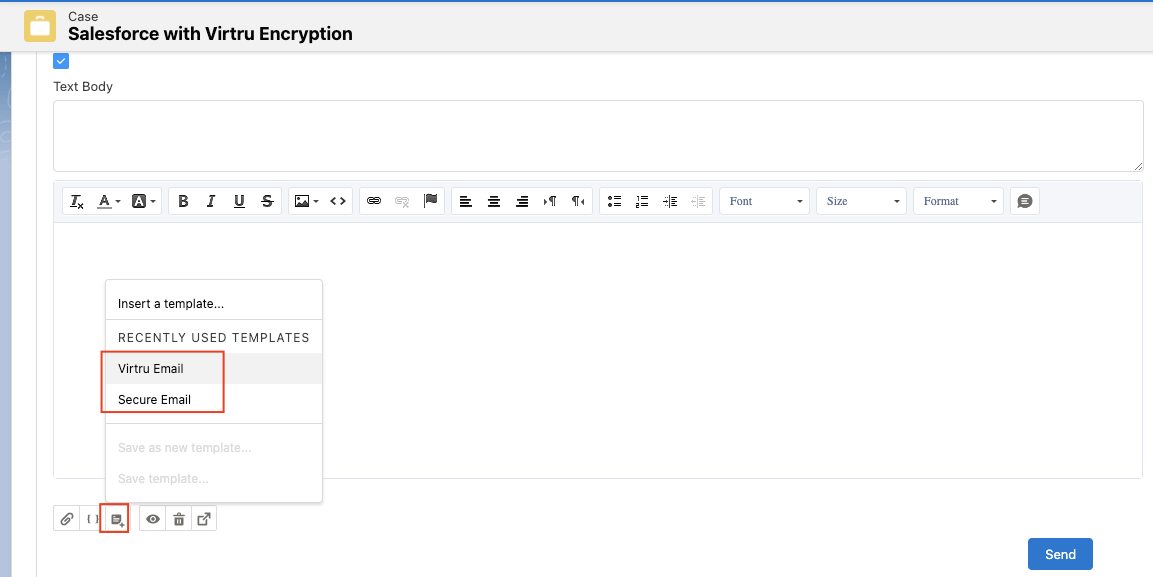Image resolution: width=1153 pixels, height=577 pixels.
Task: Click the rich text editor body area
Action: (598, 350)
